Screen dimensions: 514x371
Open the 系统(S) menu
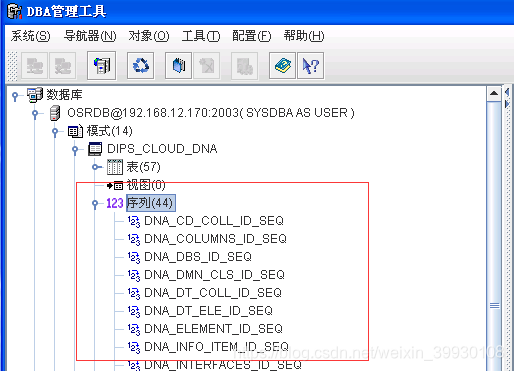(x=30, y=36)
